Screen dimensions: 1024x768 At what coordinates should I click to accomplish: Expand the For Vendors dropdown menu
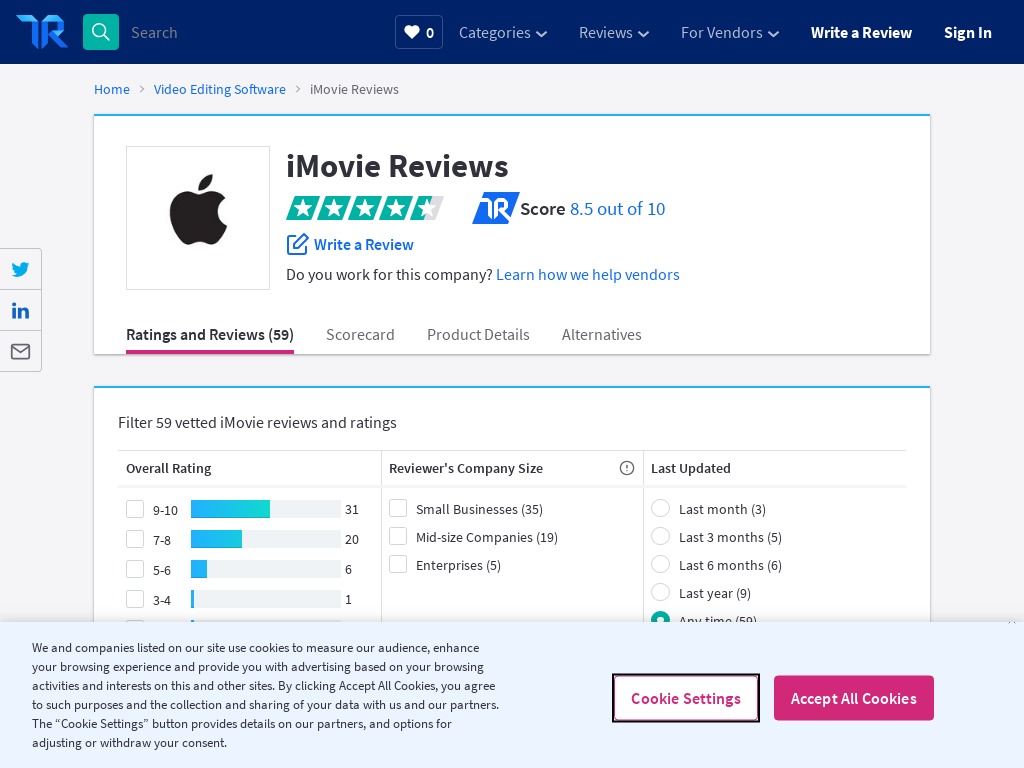click(x=729, y=33)
